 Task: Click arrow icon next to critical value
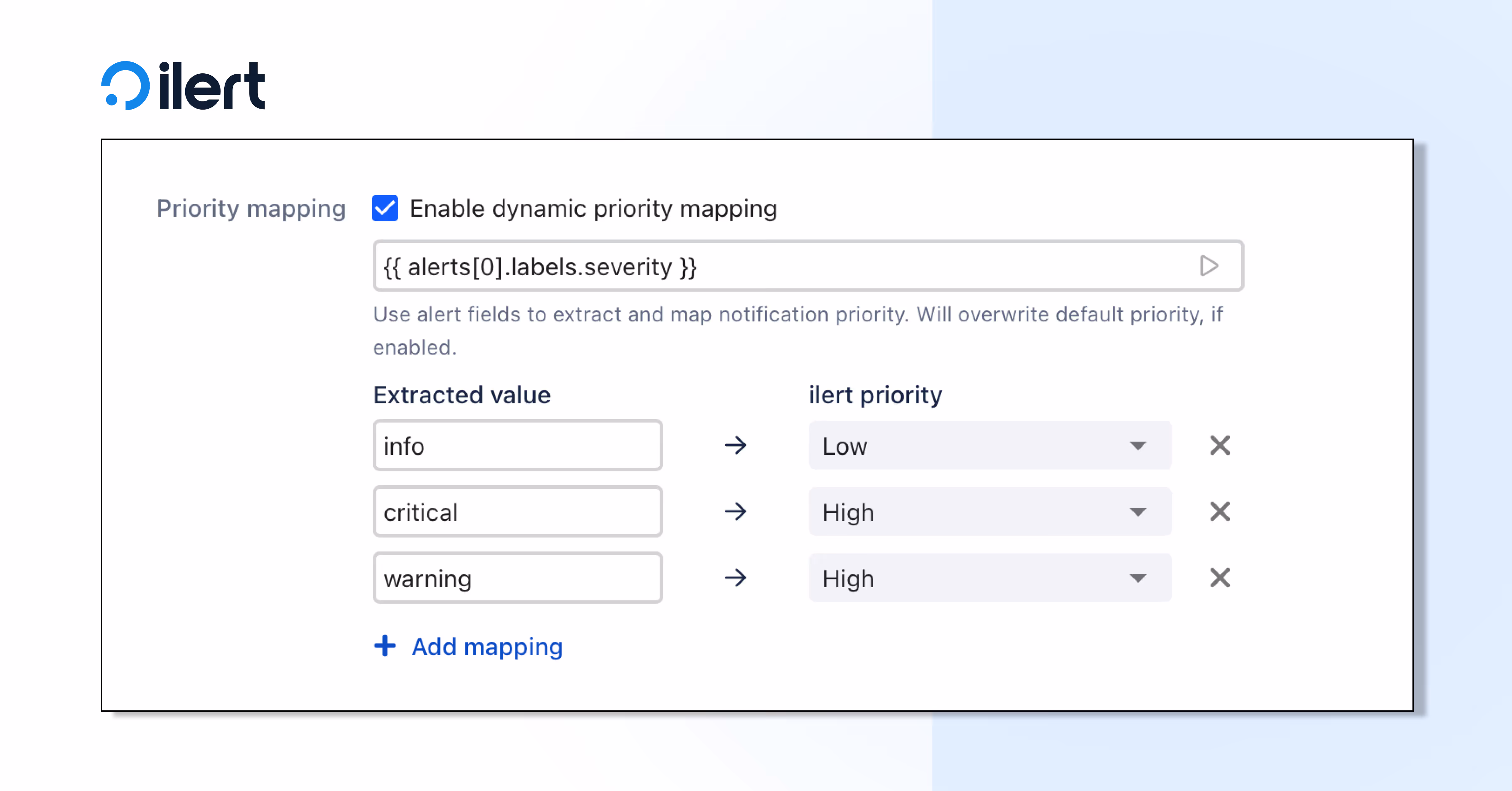pyautogui.click(x=735, y=512)
